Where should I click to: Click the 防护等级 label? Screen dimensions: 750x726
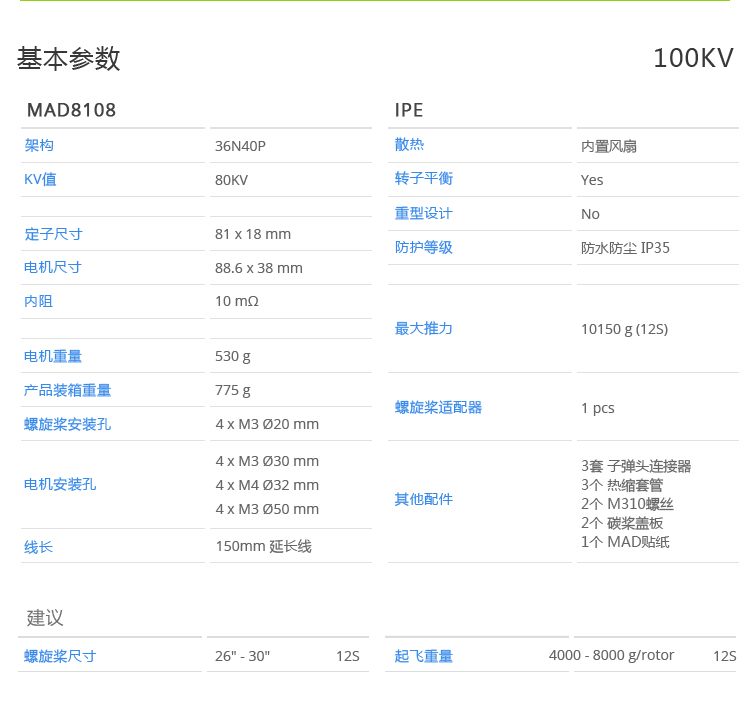(424, 247)
